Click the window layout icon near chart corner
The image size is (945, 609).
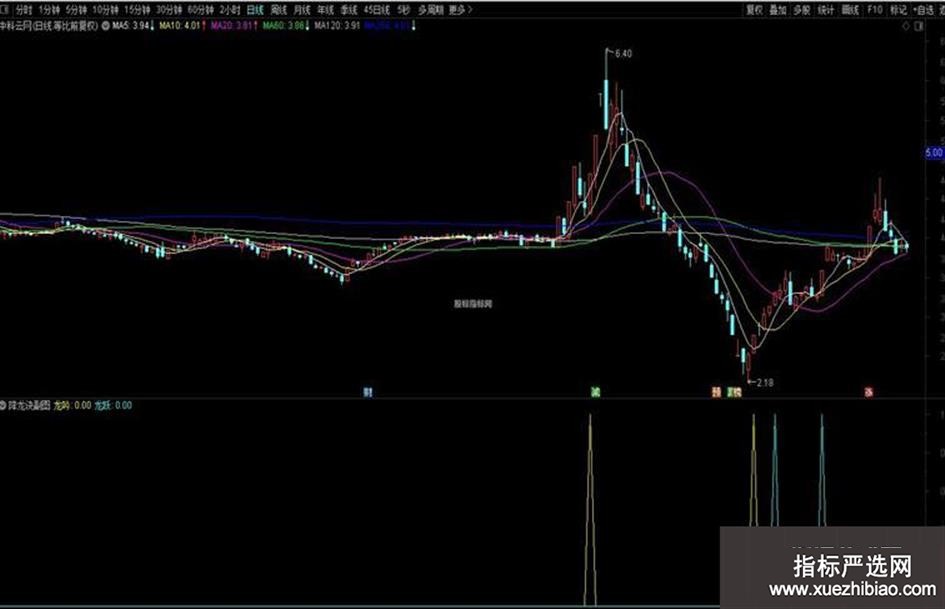coord(919,26)
